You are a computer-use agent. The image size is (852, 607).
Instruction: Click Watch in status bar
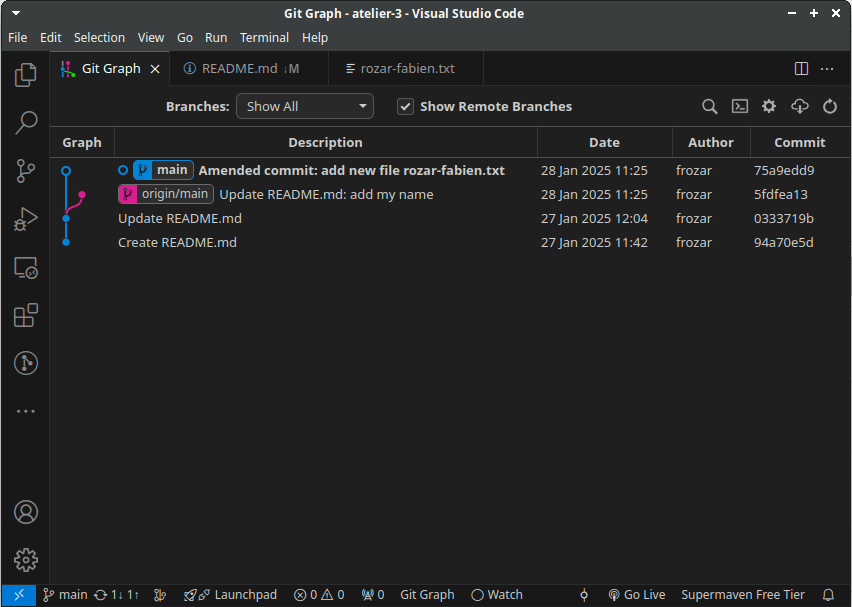pyautogui.click(x=497, y=595)
